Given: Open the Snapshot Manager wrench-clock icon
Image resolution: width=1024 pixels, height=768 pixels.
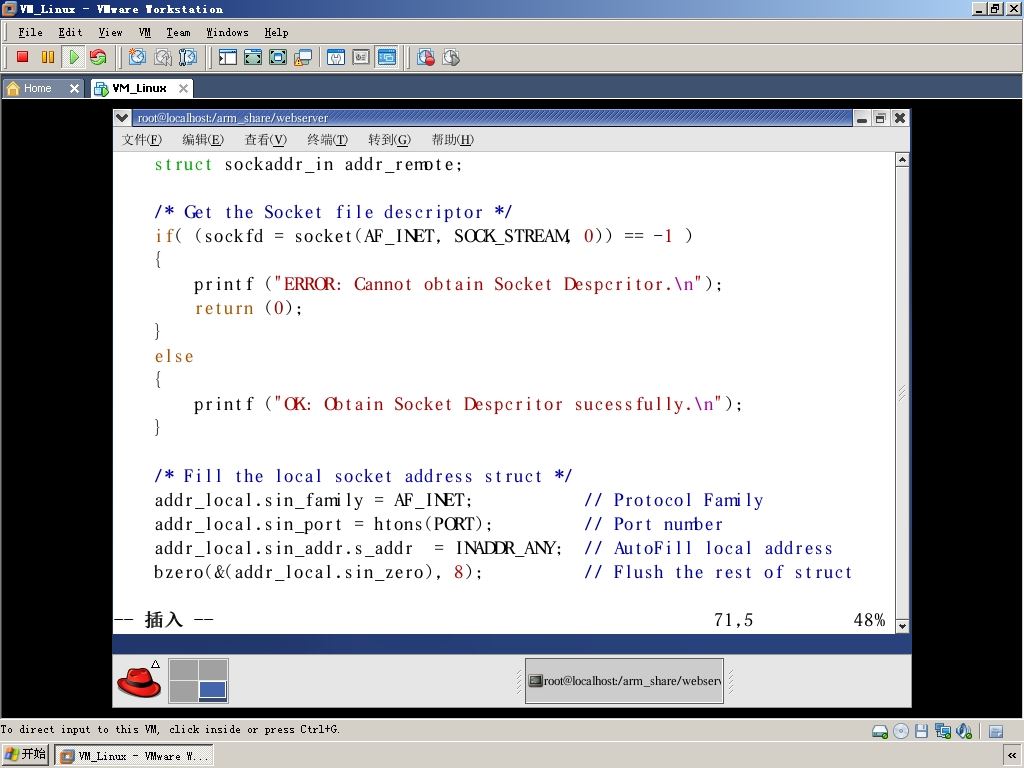Looking at the screenshot, I should point(187,57).
